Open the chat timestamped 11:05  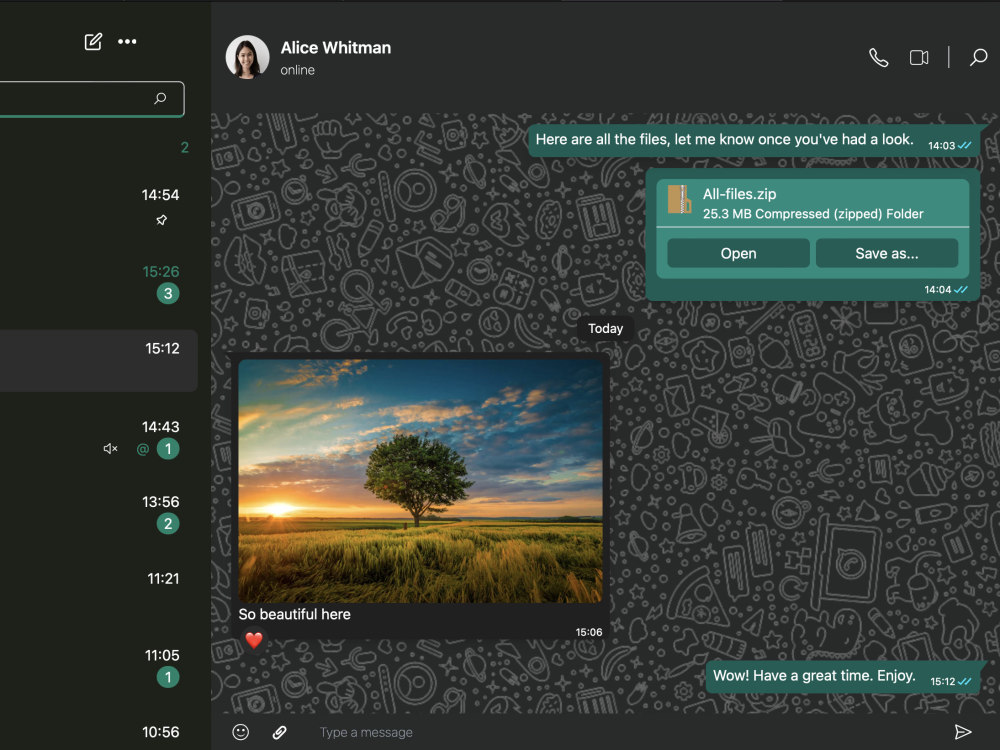99,666
